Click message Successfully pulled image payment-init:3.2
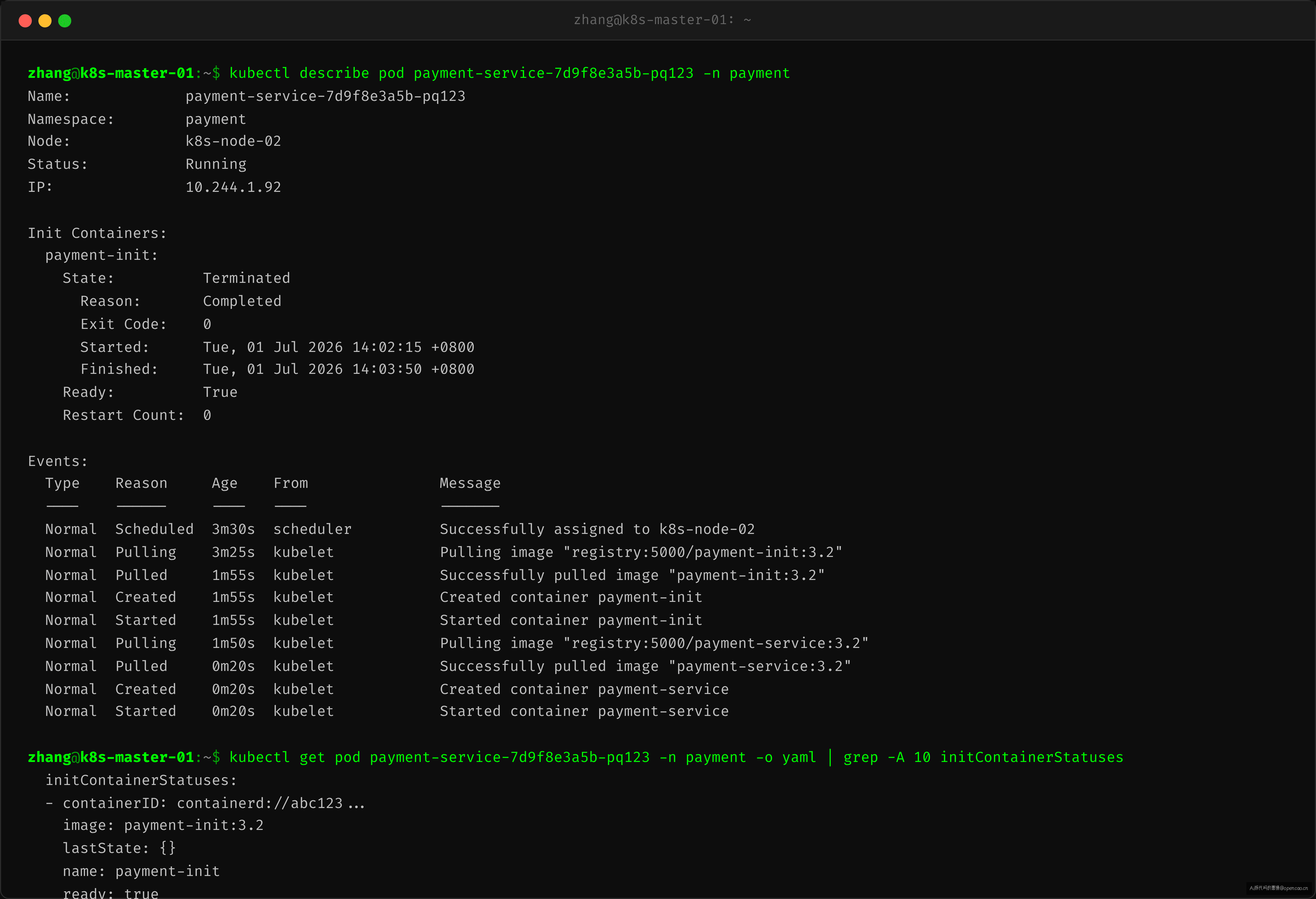This screenshot has height=899, width=1316. [x=633, y=575]
